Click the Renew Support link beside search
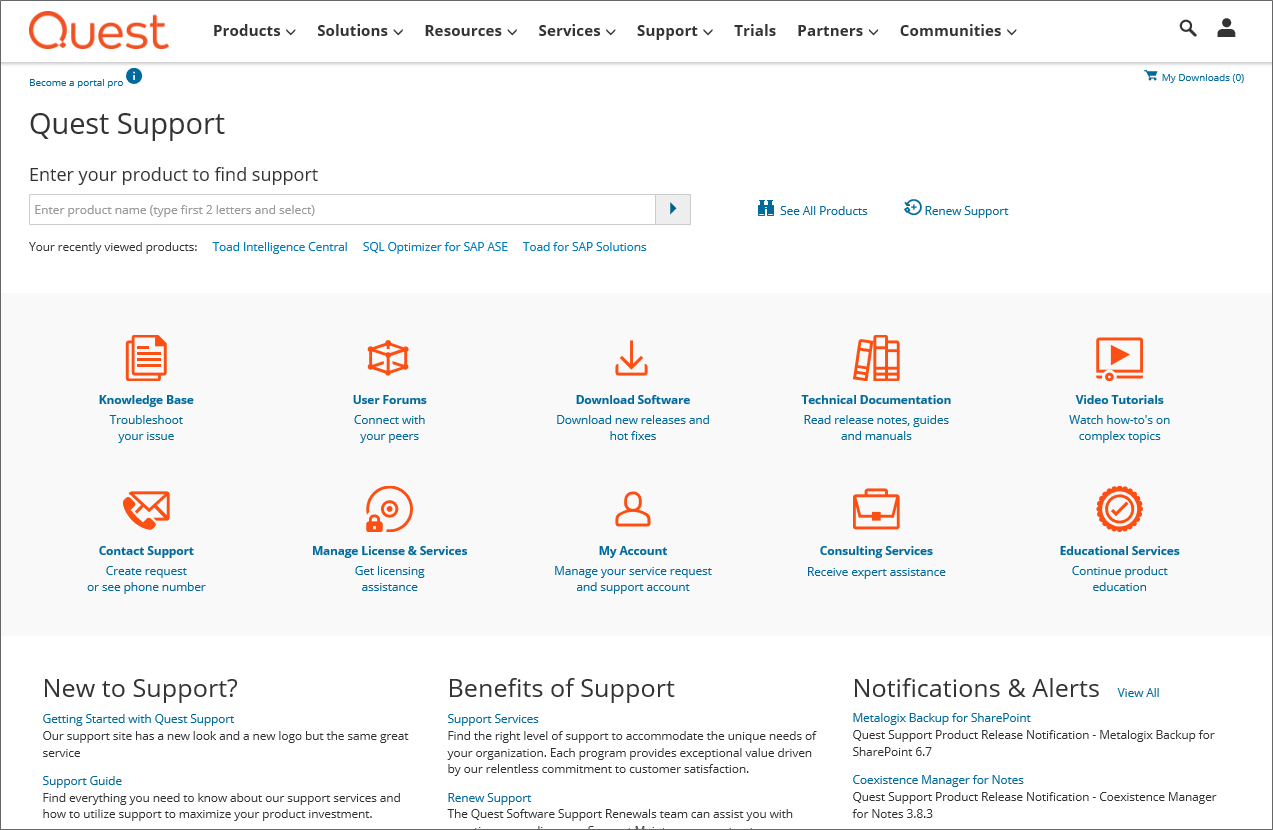The image size is (1273, 830). coord(966,211)
